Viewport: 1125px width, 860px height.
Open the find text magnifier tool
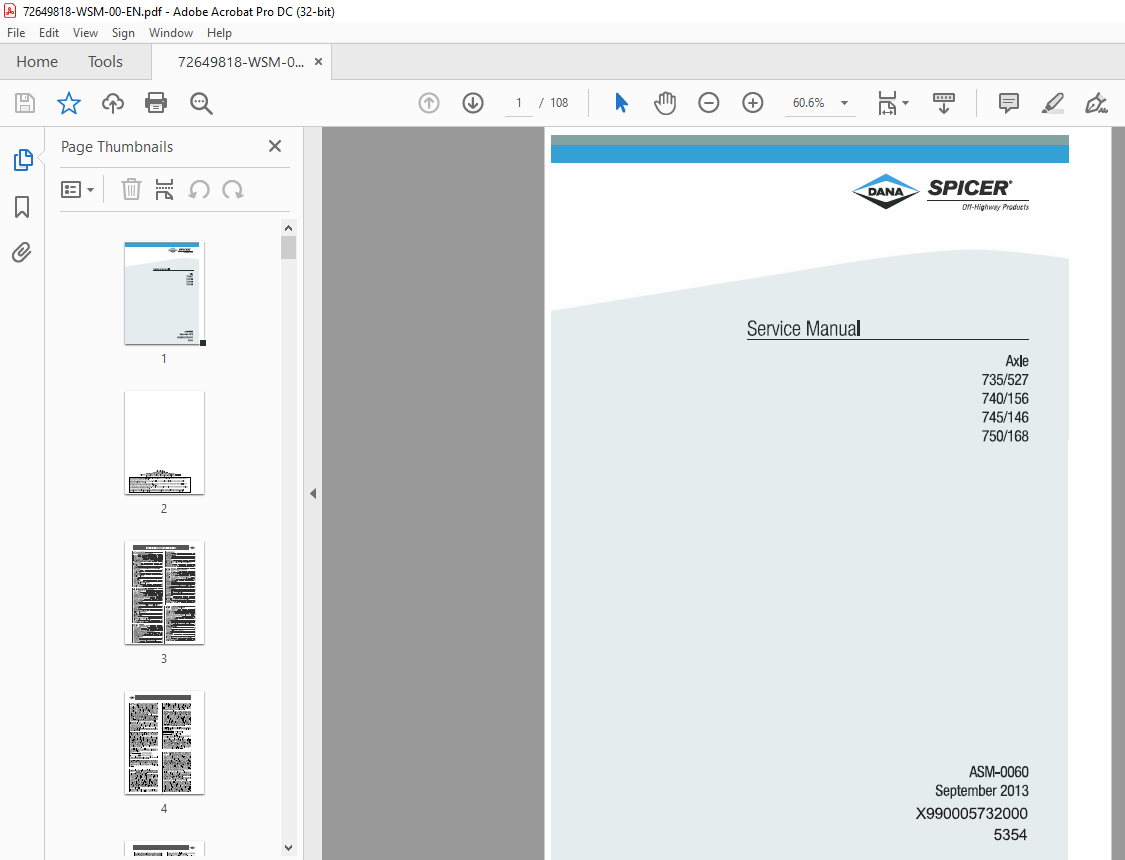[x=201, y=103]
